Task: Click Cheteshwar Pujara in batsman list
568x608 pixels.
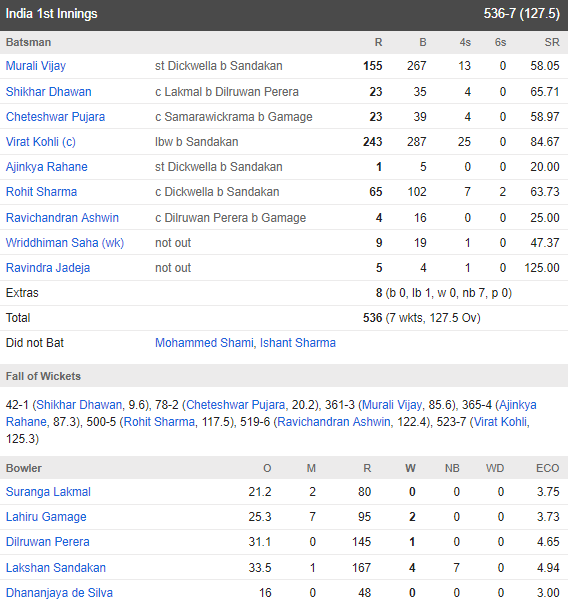Action: [55, 117]
